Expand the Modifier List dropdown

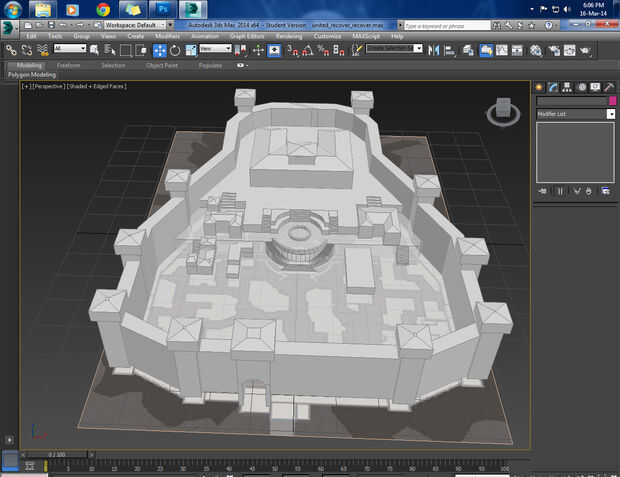tap(610, 114)
